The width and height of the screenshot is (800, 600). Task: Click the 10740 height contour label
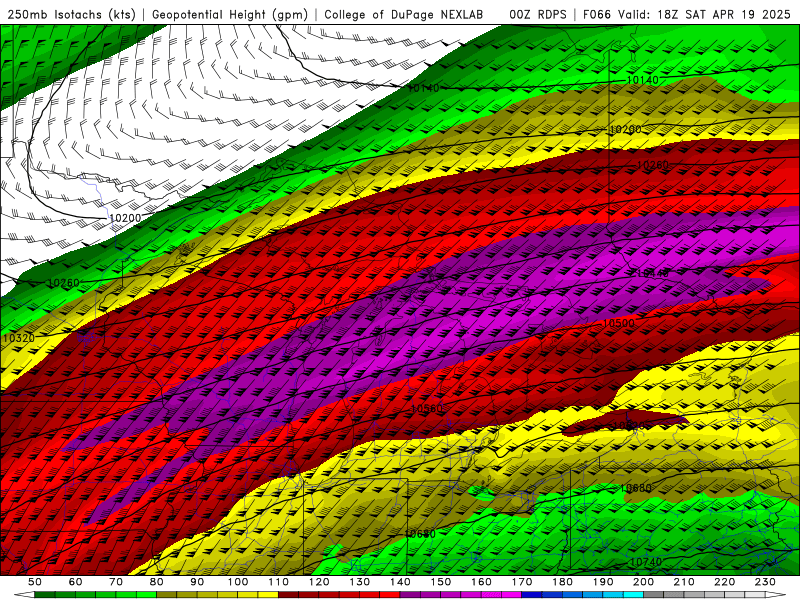646,562
